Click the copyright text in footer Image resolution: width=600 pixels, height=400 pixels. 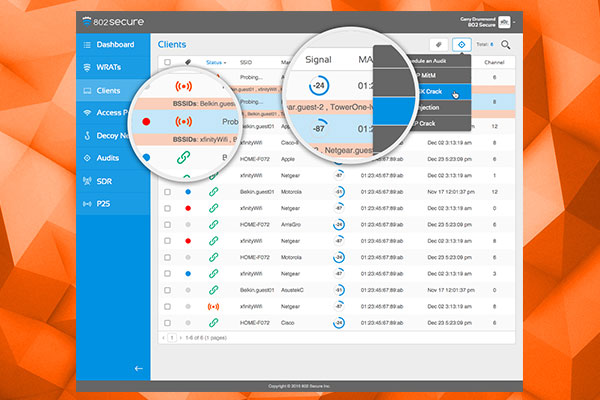coord(299,386)
